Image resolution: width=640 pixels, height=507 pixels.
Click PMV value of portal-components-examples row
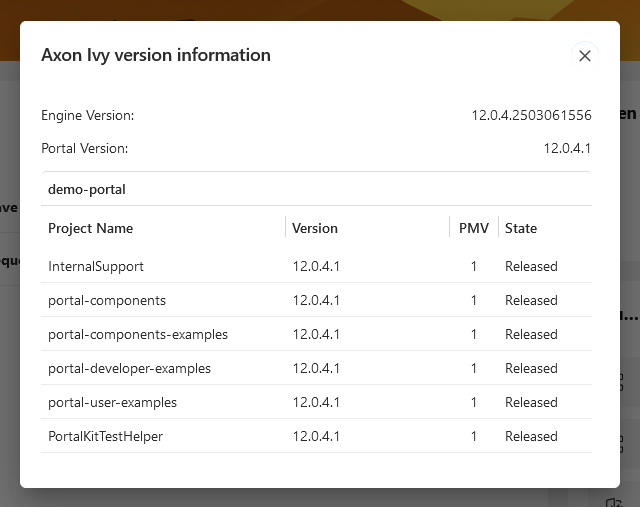coord(473,334)
